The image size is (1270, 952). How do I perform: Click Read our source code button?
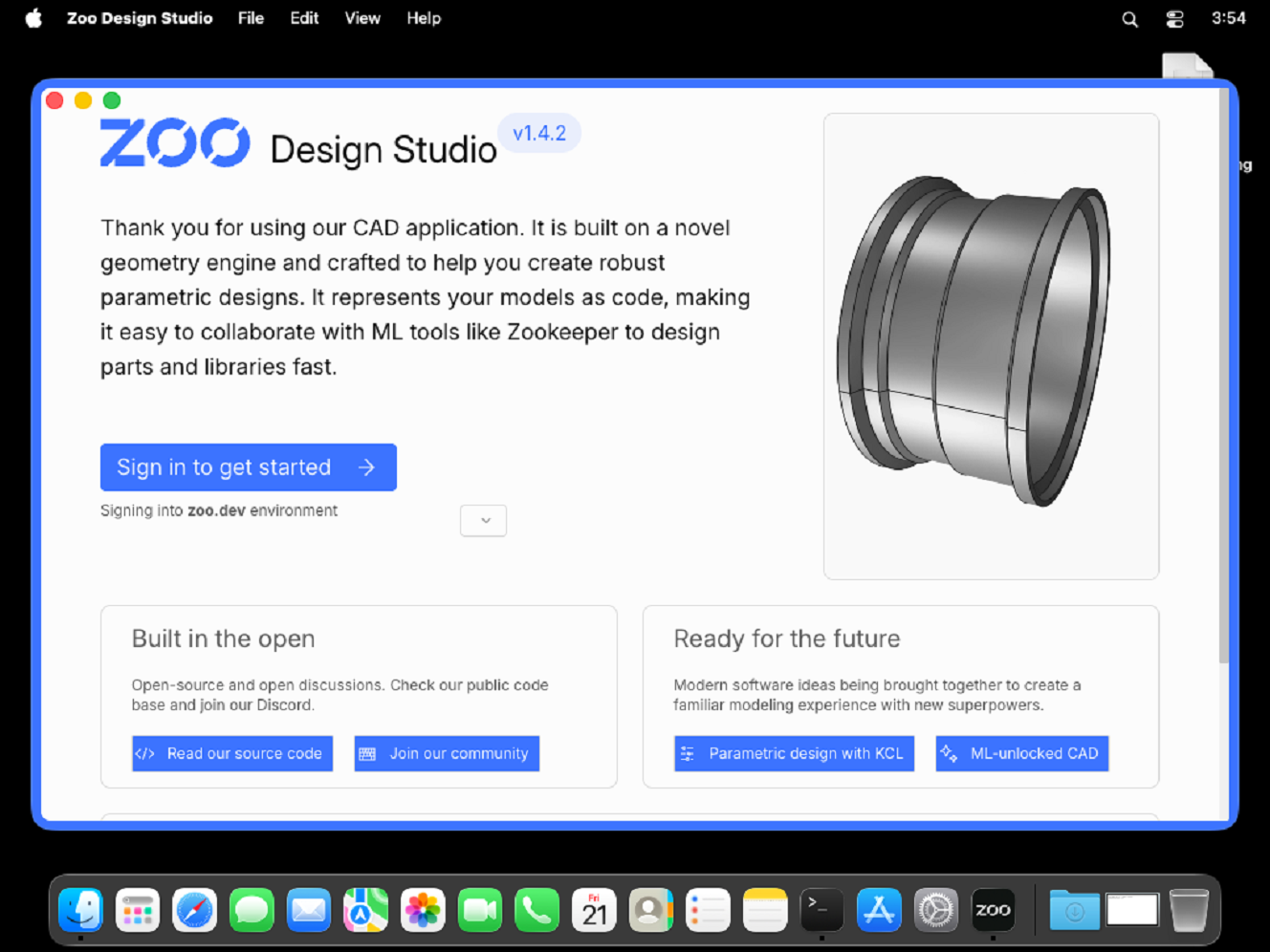(x=232, y=753)
